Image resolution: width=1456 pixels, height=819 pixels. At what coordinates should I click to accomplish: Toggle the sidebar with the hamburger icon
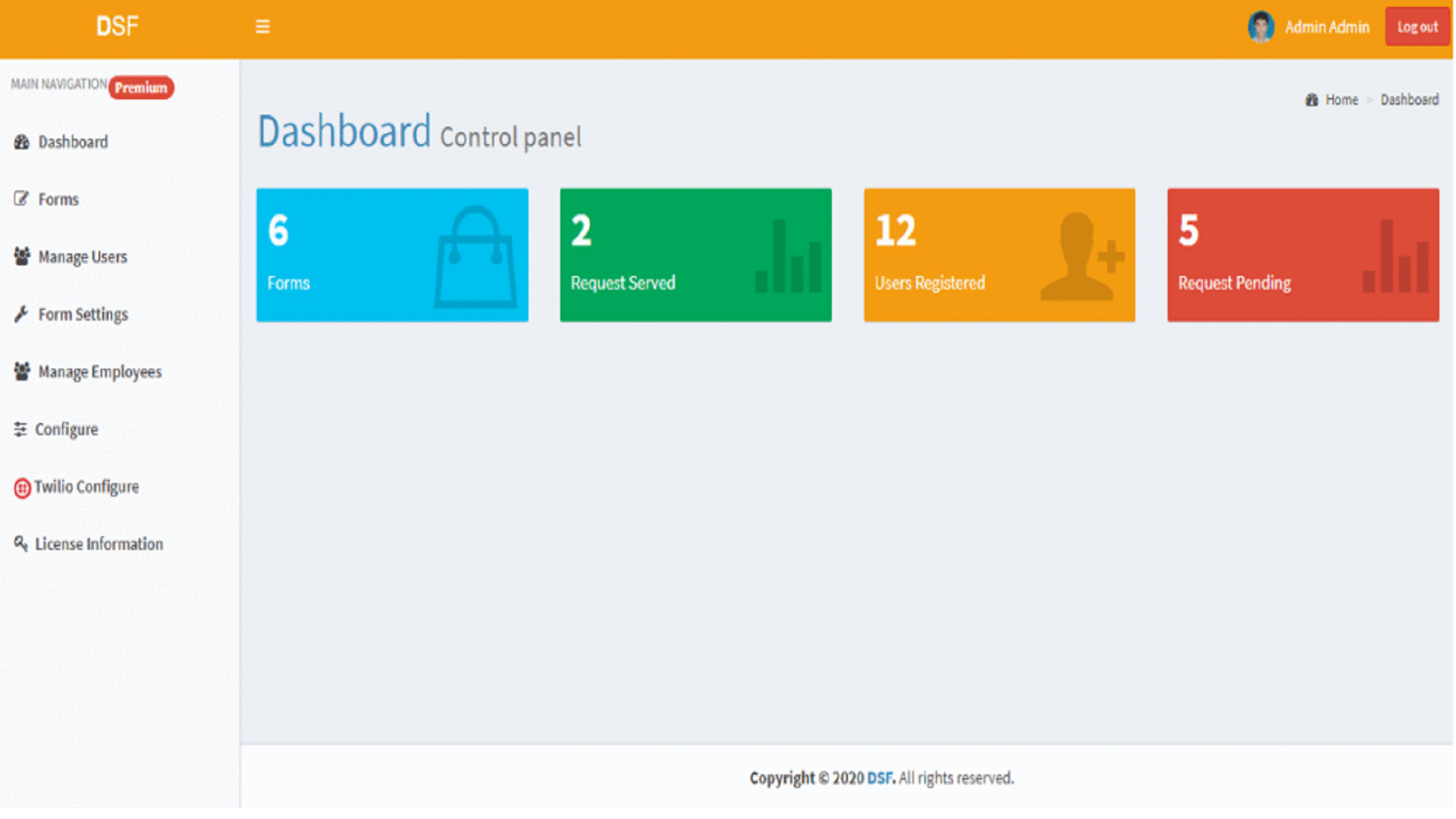(262, 27)
